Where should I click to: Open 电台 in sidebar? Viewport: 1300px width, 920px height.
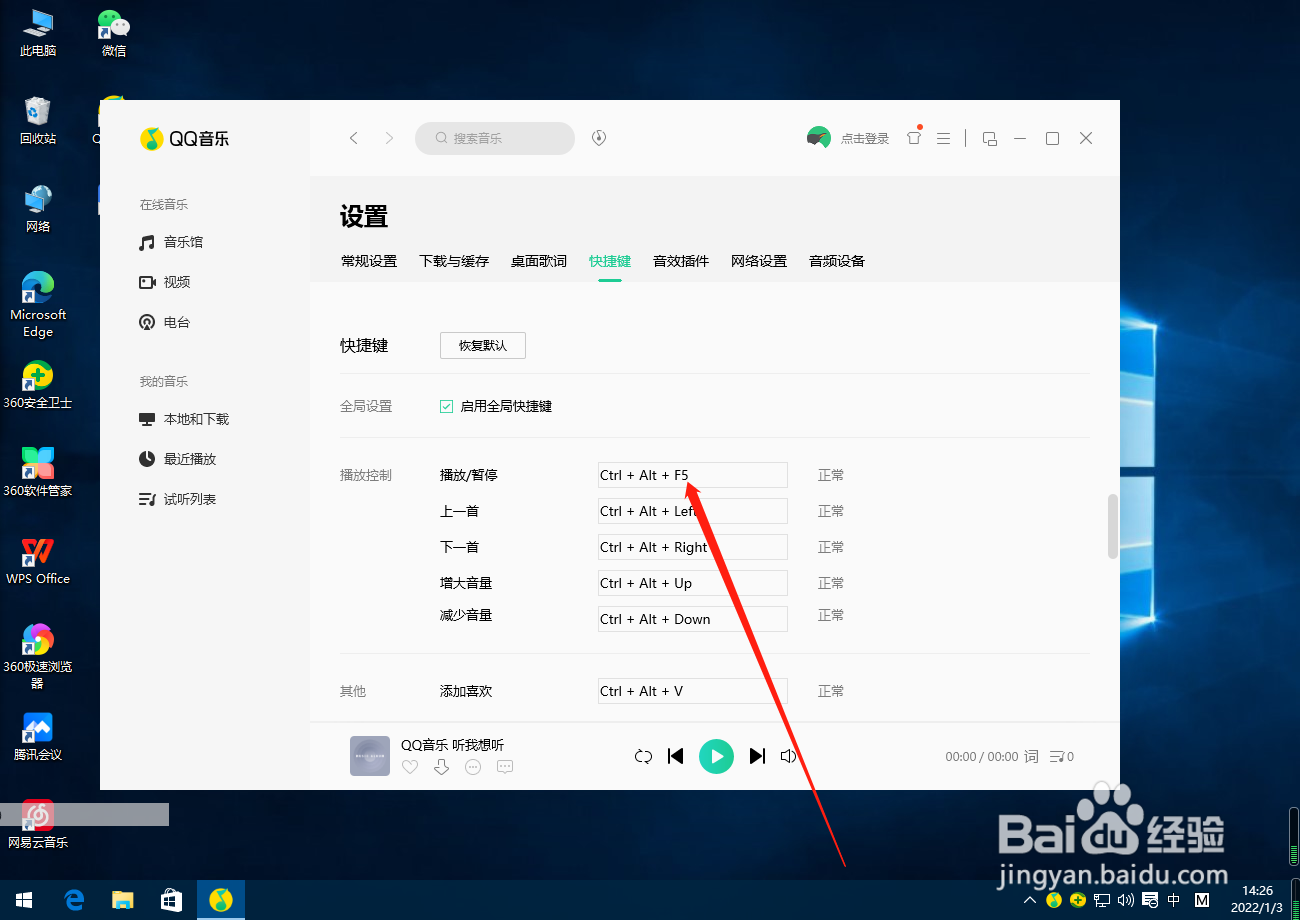click(165, 322)
